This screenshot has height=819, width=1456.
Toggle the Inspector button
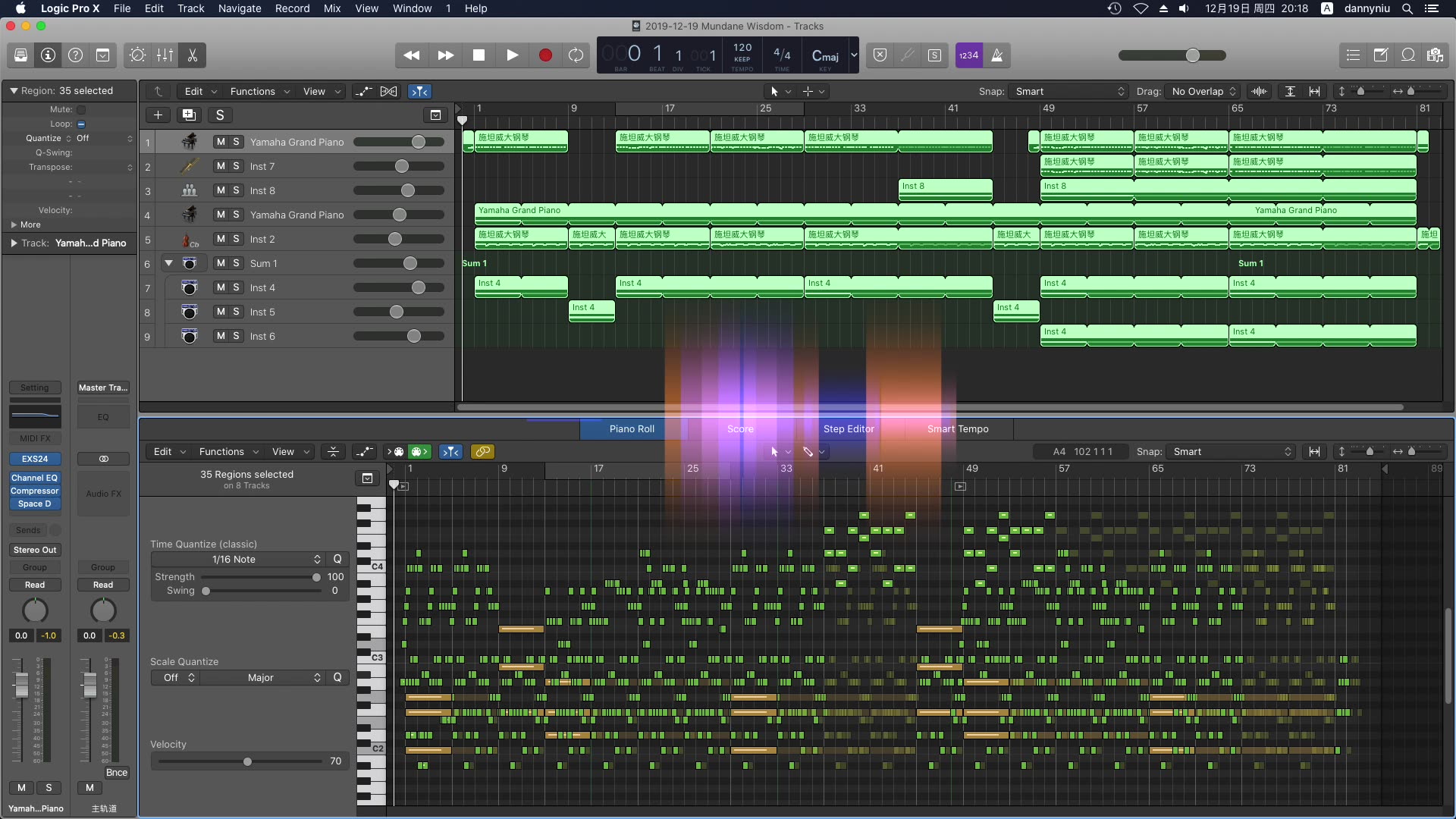48,55
